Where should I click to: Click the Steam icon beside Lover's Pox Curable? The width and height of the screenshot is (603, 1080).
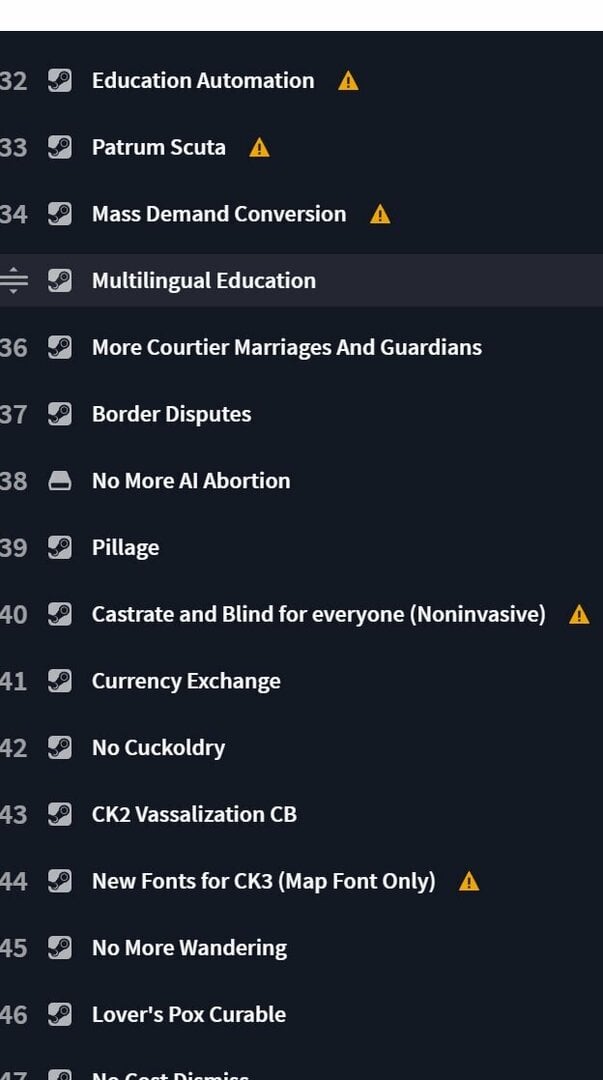(x=59, y=1015)
